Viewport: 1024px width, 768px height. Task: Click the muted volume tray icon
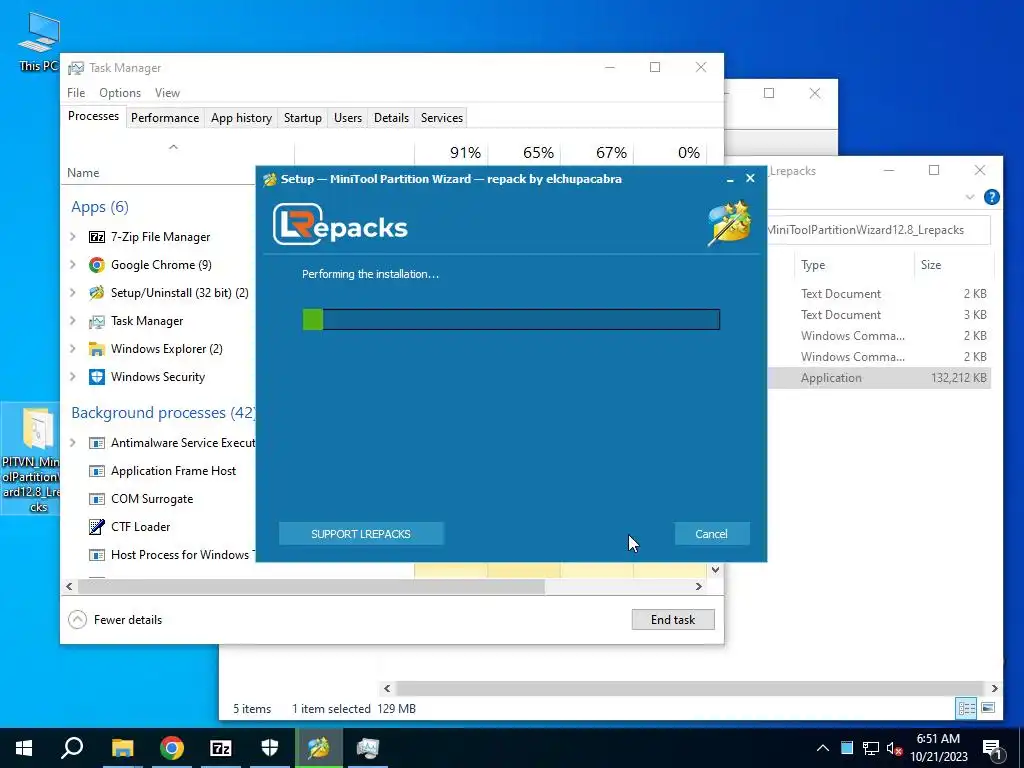coord(894,748)
